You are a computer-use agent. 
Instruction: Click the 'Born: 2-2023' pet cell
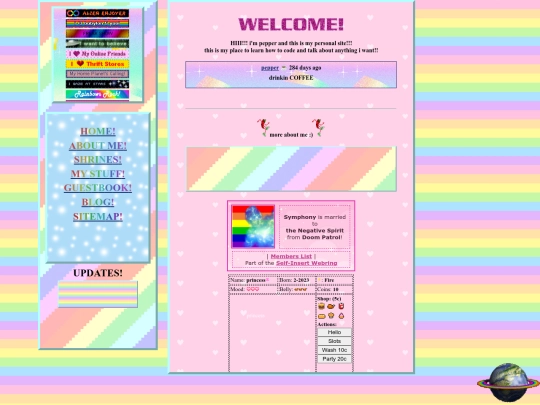click(297, 280)
